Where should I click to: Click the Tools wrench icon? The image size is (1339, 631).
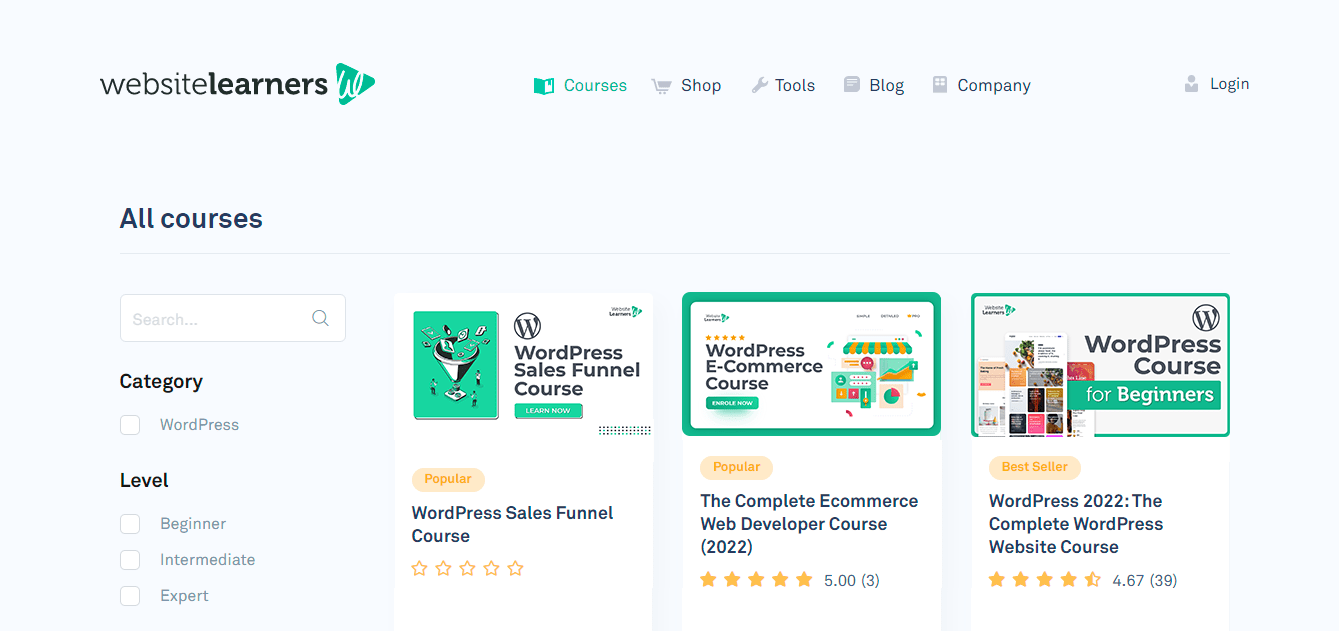(760, 86)
